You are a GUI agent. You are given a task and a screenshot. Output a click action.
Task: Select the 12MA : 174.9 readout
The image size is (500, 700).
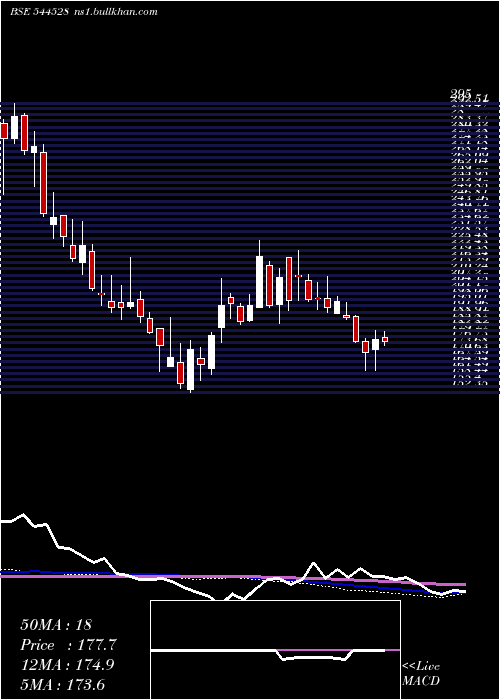(67, 665)
